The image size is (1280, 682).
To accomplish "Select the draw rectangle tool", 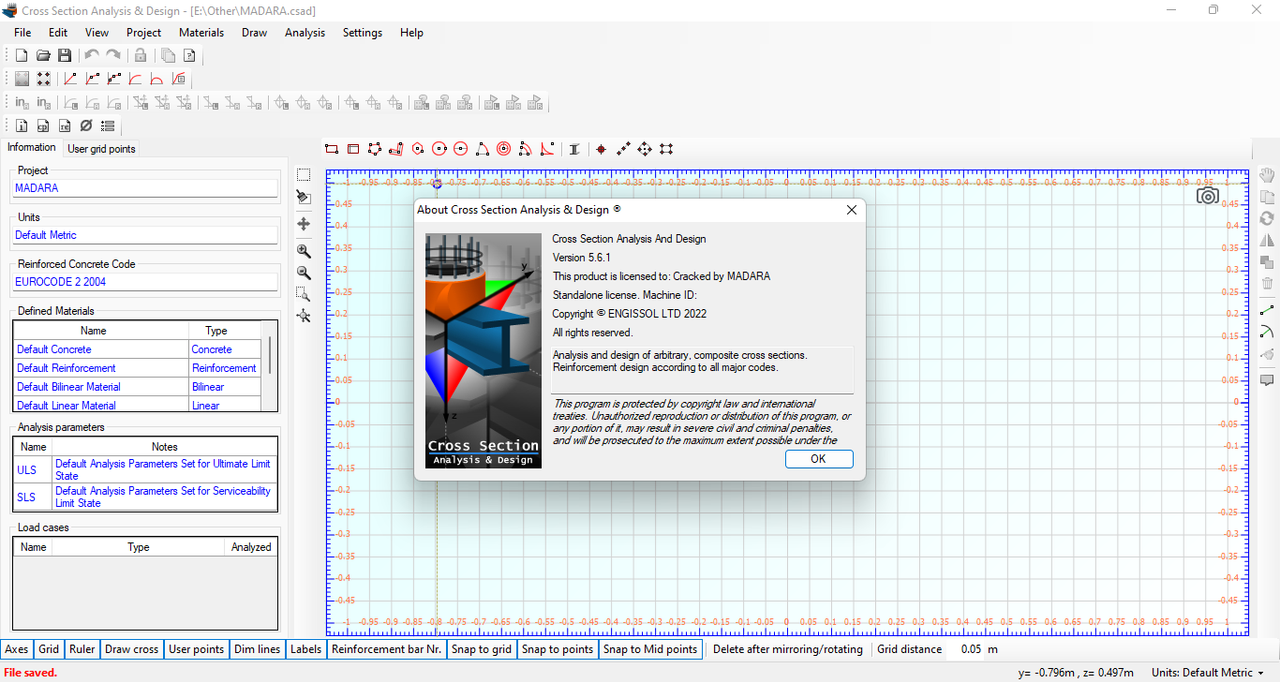I will [332, 149].
